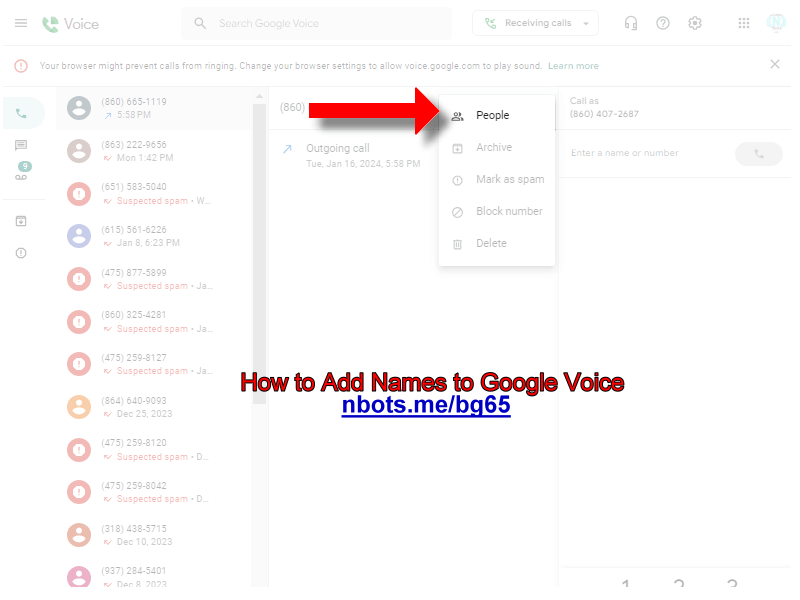The height and width of the screenshot is (600, 800).
Task: Click the Outgoing call entry
Action: coord(352,155)
